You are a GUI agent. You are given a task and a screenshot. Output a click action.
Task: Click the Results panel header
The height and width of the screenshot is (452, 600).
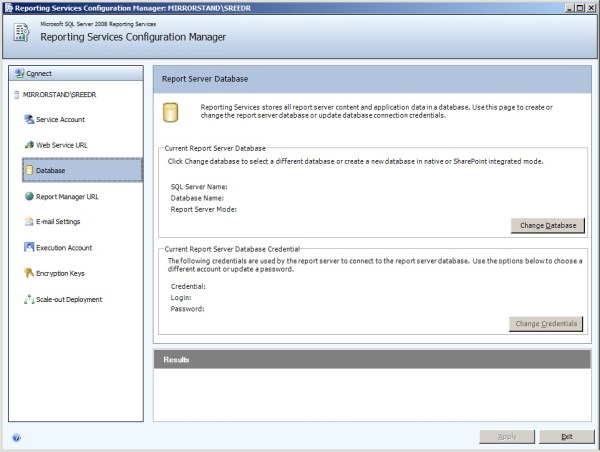pyautogui.click(x=371, y=359)
